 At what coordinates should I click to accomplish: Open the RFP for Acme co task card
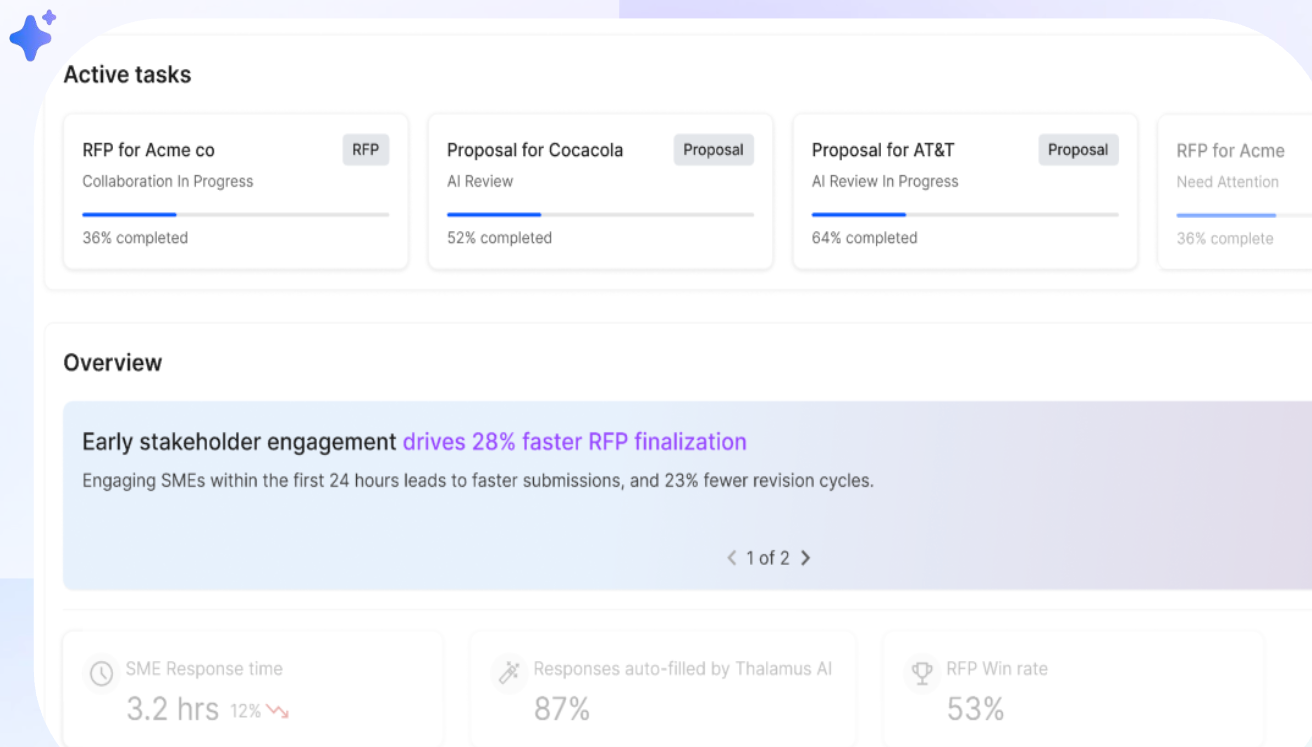coord(235,192)
